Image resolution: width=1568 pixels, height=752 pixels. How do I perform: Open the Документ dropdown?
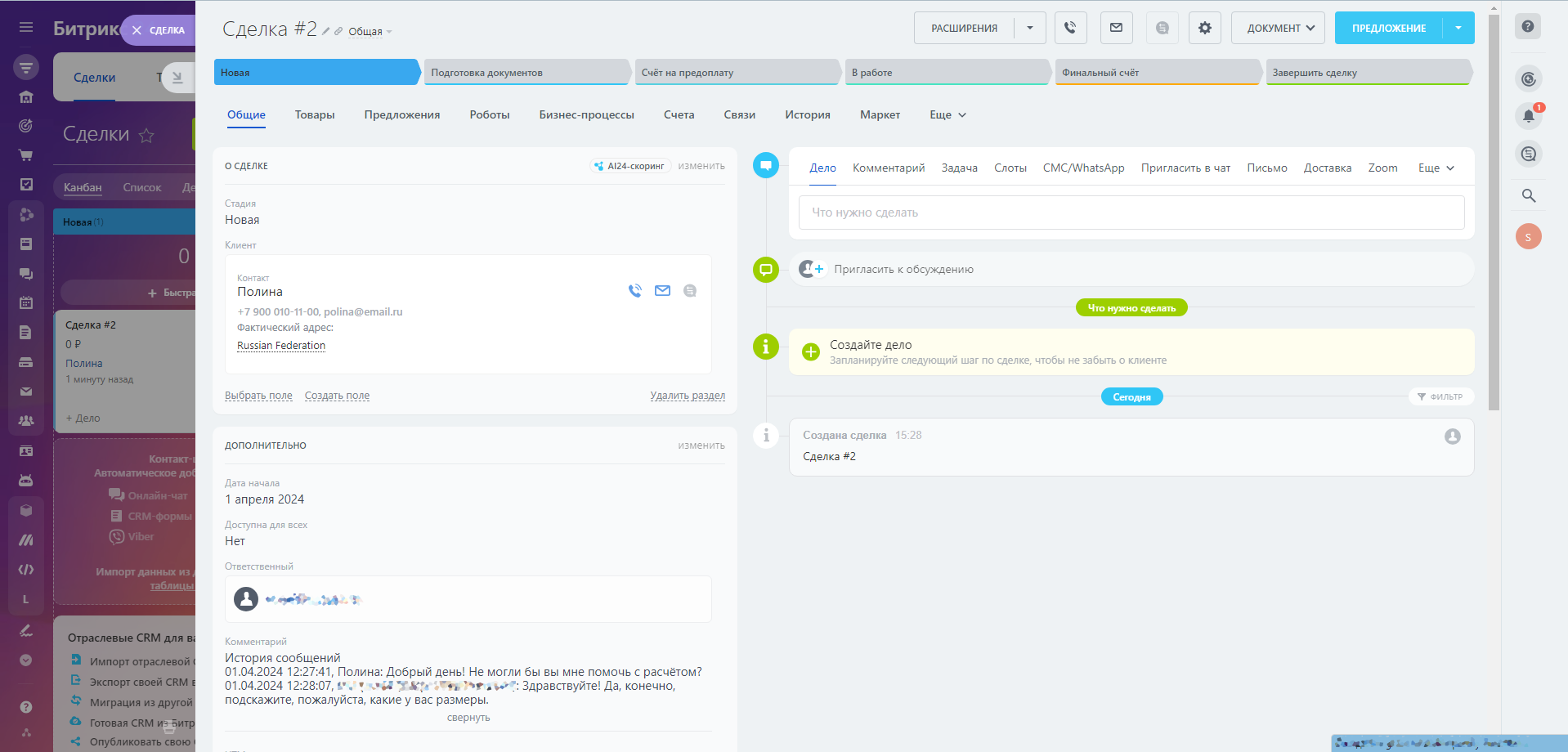(1278, 28)
